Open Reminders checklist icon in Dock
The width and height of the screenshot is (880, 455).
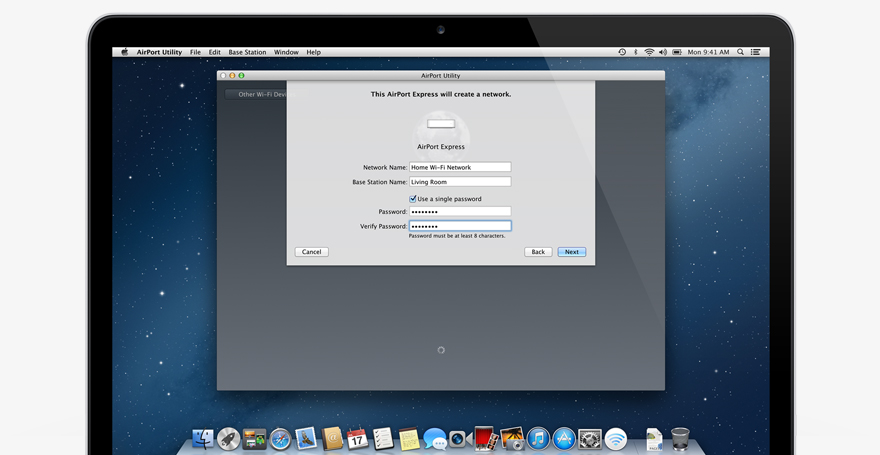[383, 439]
